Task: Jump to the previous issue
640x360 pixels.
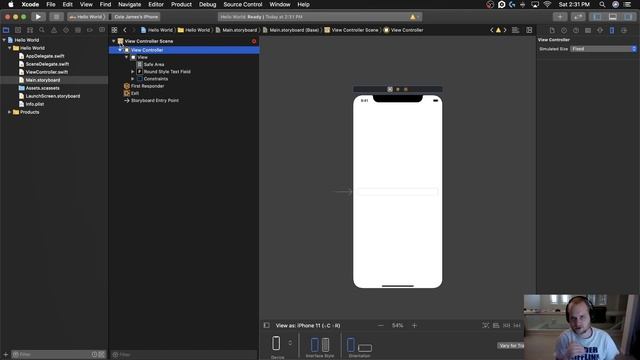Action: (x=492, y=30)
